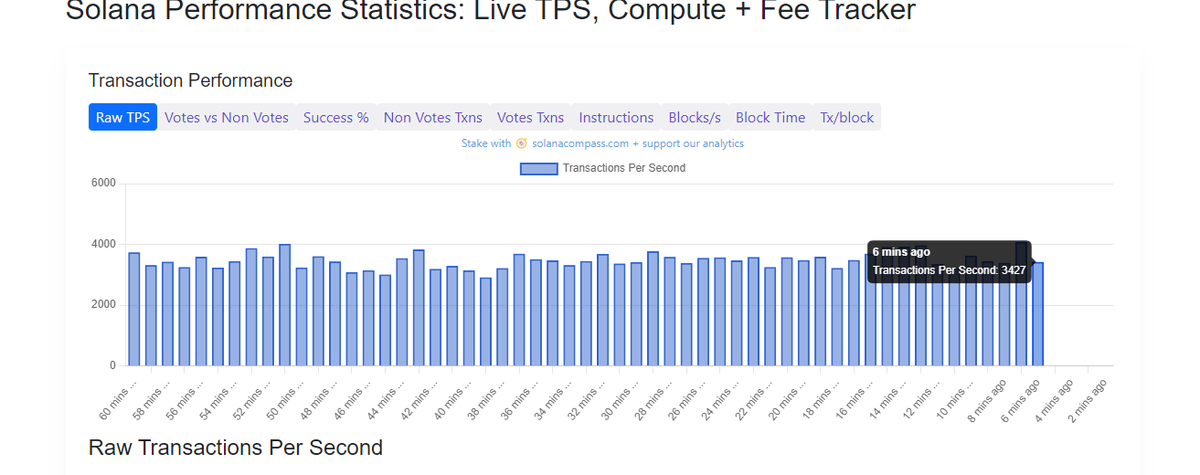Image resolution: width=1200 pixels, height=475 pixels.
Task: Click the '6 mins ago' tooltip title
Action: click(901, 252)
